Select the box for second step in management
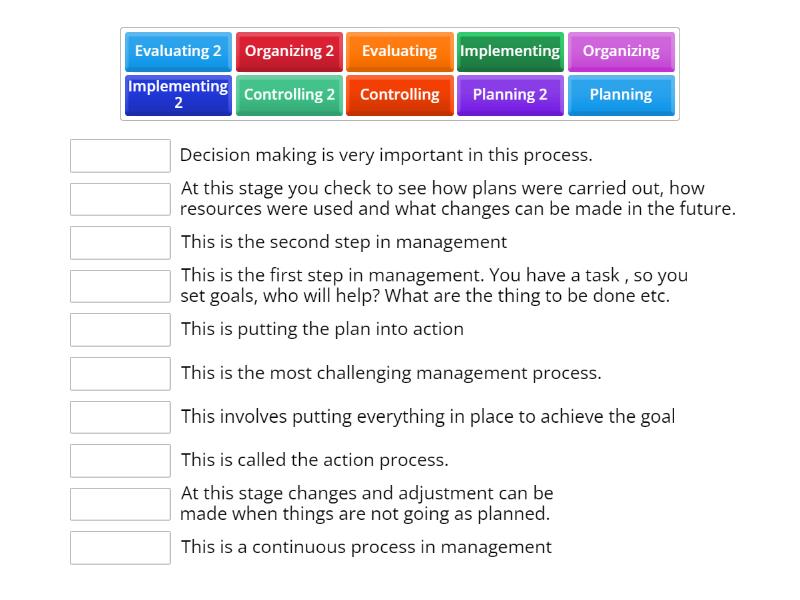Viewport: 800px width, 600px height. click(x=120, y=242)
